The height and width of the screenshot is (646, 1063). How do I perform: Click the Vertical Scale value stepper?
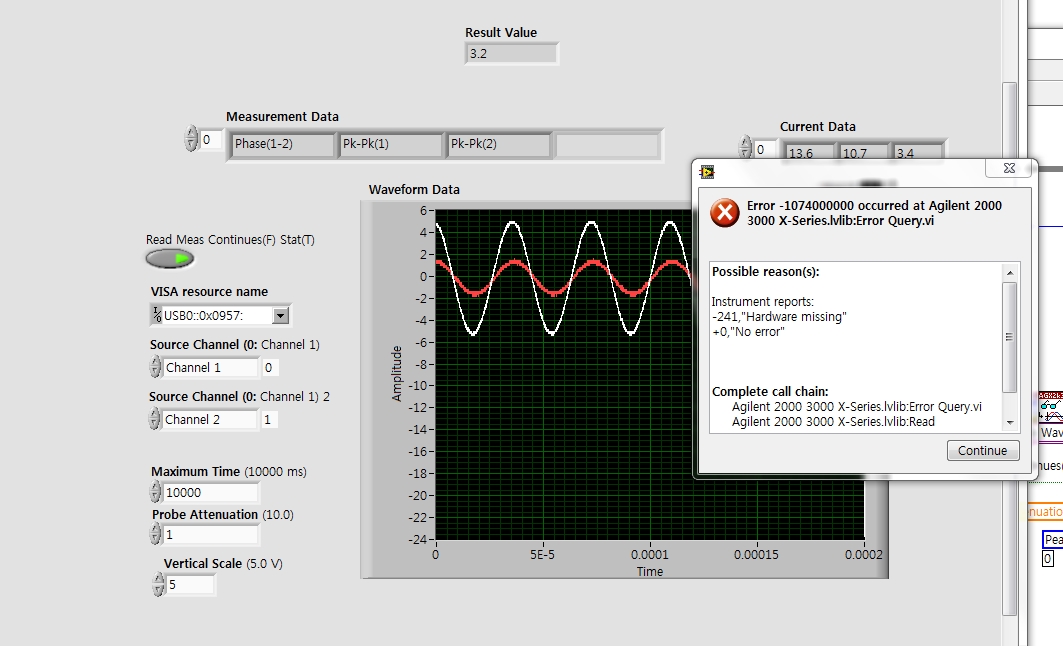pyautogui.click(x=158, y=584)
